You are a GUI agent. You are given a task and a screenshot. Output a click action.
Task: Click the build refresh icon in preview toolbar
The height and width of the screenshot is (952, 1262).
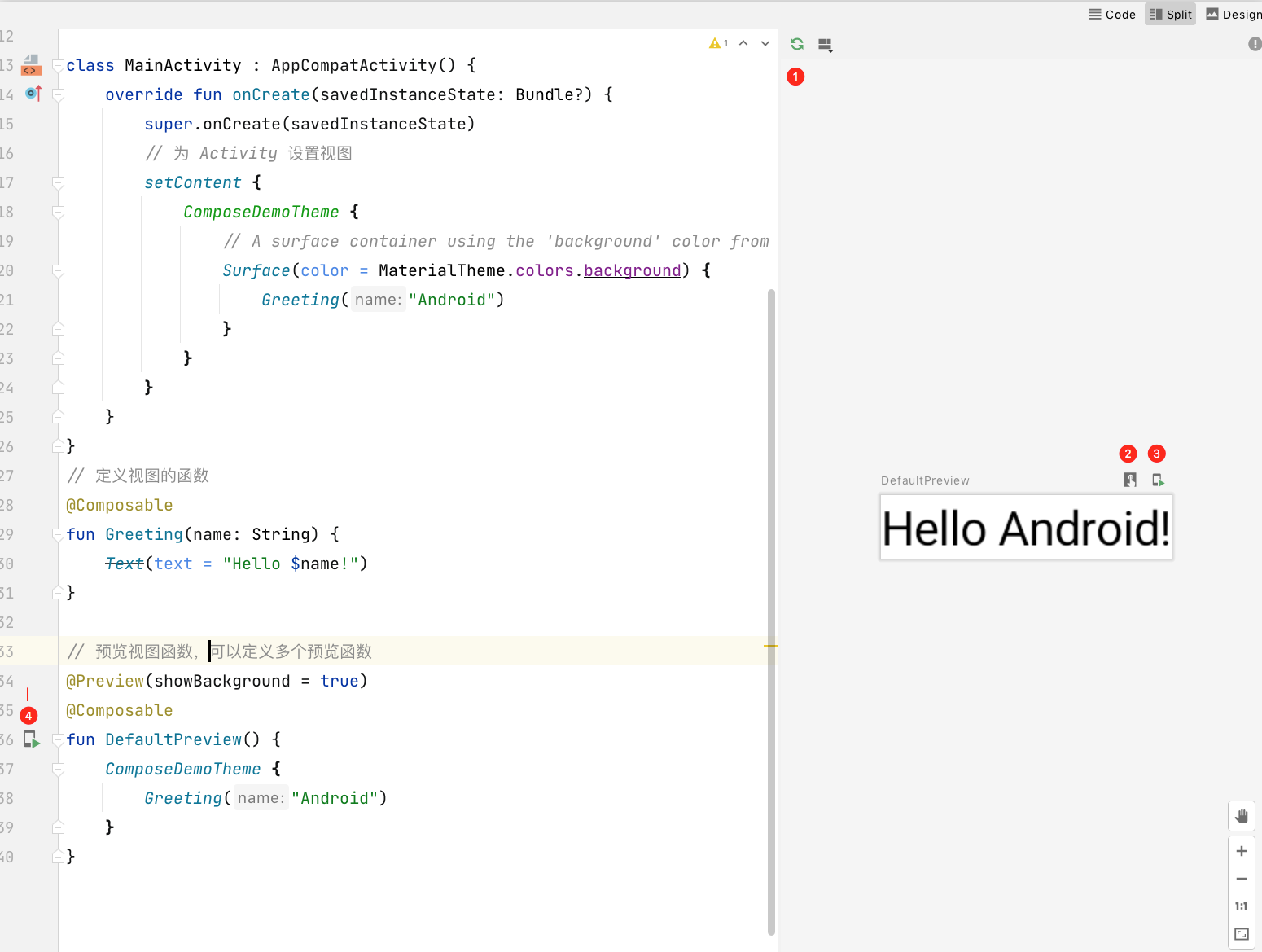(x=797, y=45)
